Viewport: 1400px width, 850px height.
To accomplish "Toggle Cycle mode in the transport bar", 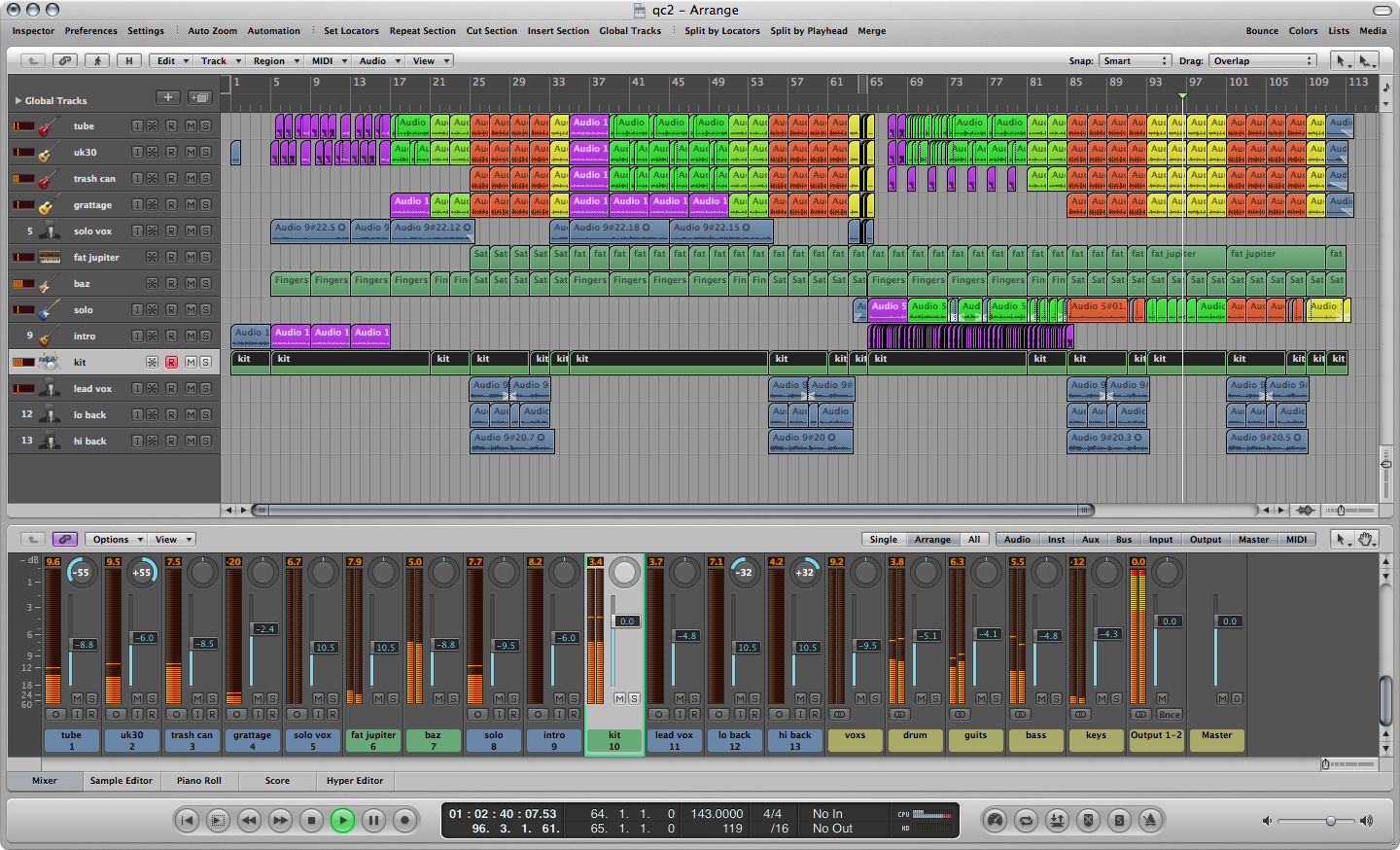I will pyautogui.click(x=1026, y=821).
